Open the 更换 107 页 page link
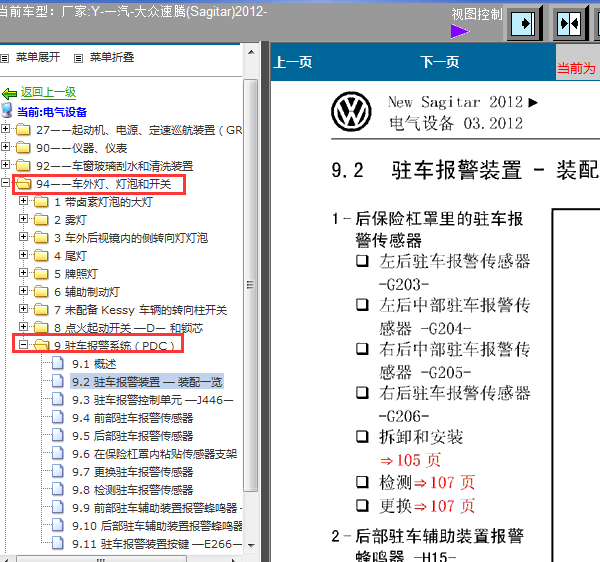Image resolution: width=600 pixels, height=562 pixels. pyautogui.click(x=445, y=507)
